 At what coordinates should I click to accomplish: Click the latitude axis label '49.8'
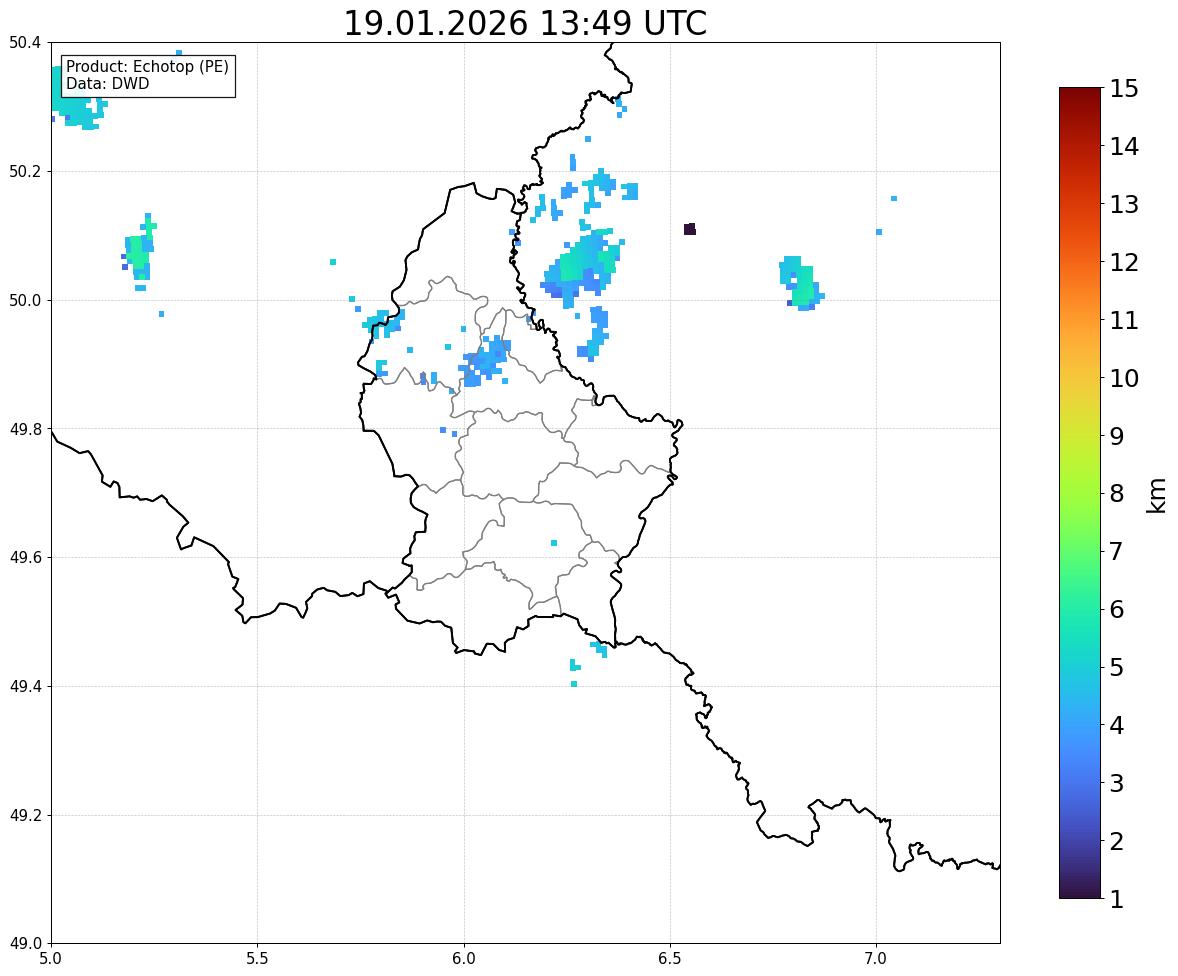[25, 429]
